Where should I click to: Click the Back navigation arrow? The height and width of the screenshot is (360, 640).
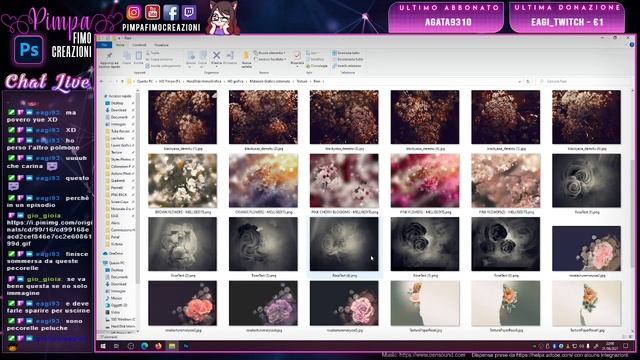click(x=102, y=82)
